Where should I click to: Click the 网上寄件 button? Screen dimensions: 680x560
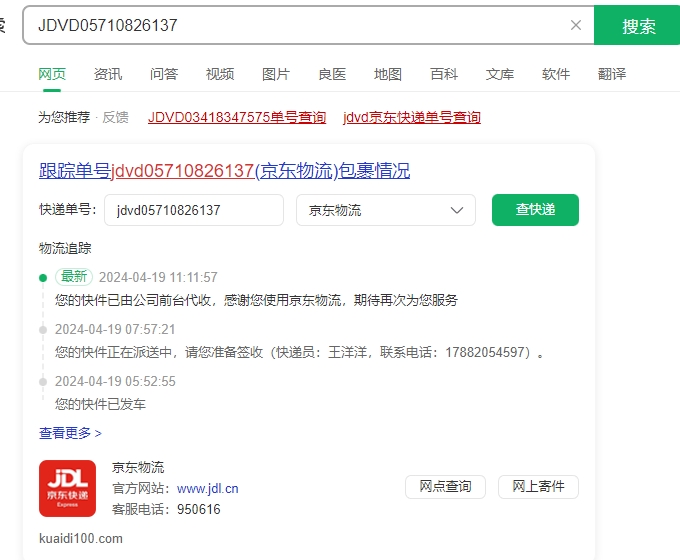(538, 487)
